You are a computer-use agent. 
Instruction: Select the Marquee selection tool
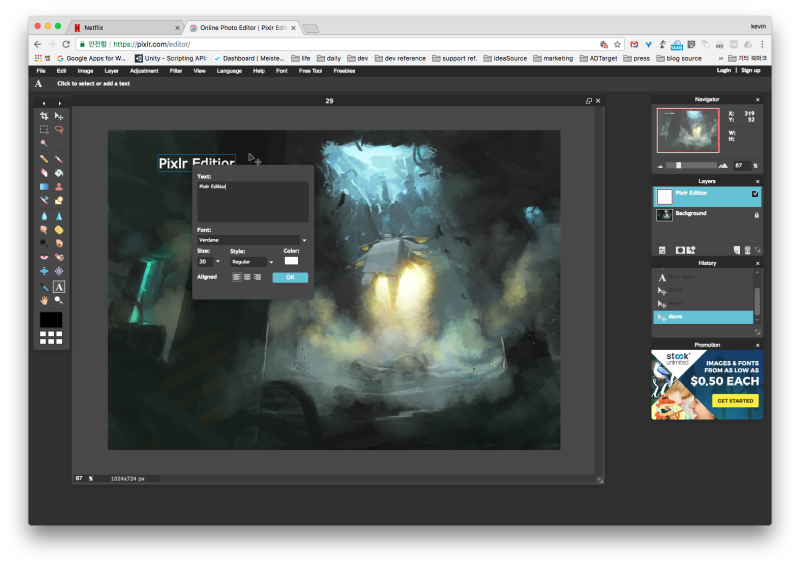pyautogui.click(x=44, y=130)
